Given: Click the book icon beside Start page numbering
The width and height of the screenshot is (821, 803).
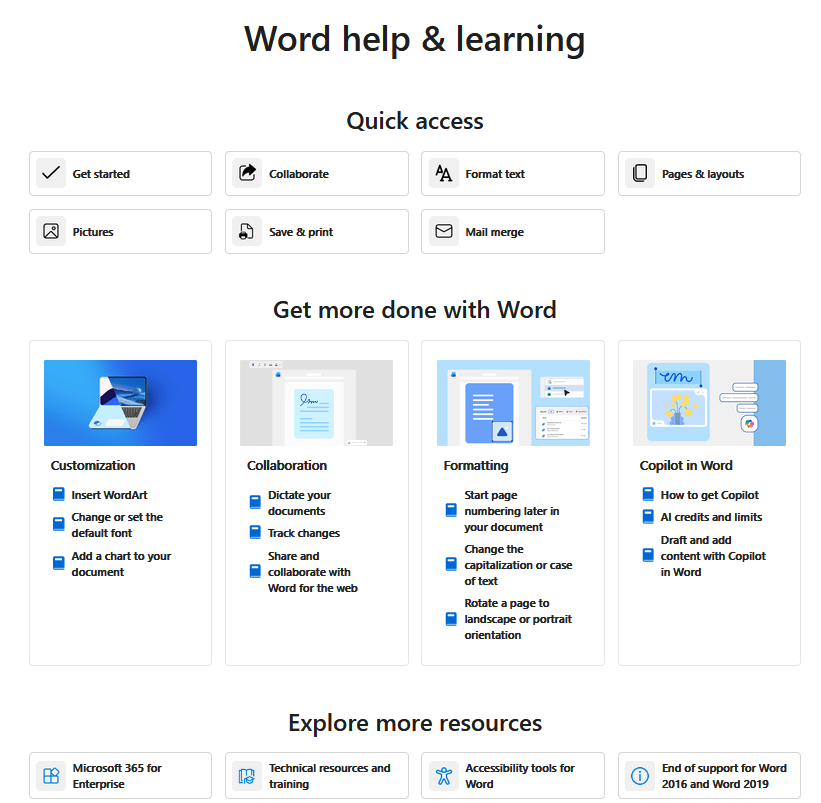Looking at the screenshot, I should tap(451, 510).
